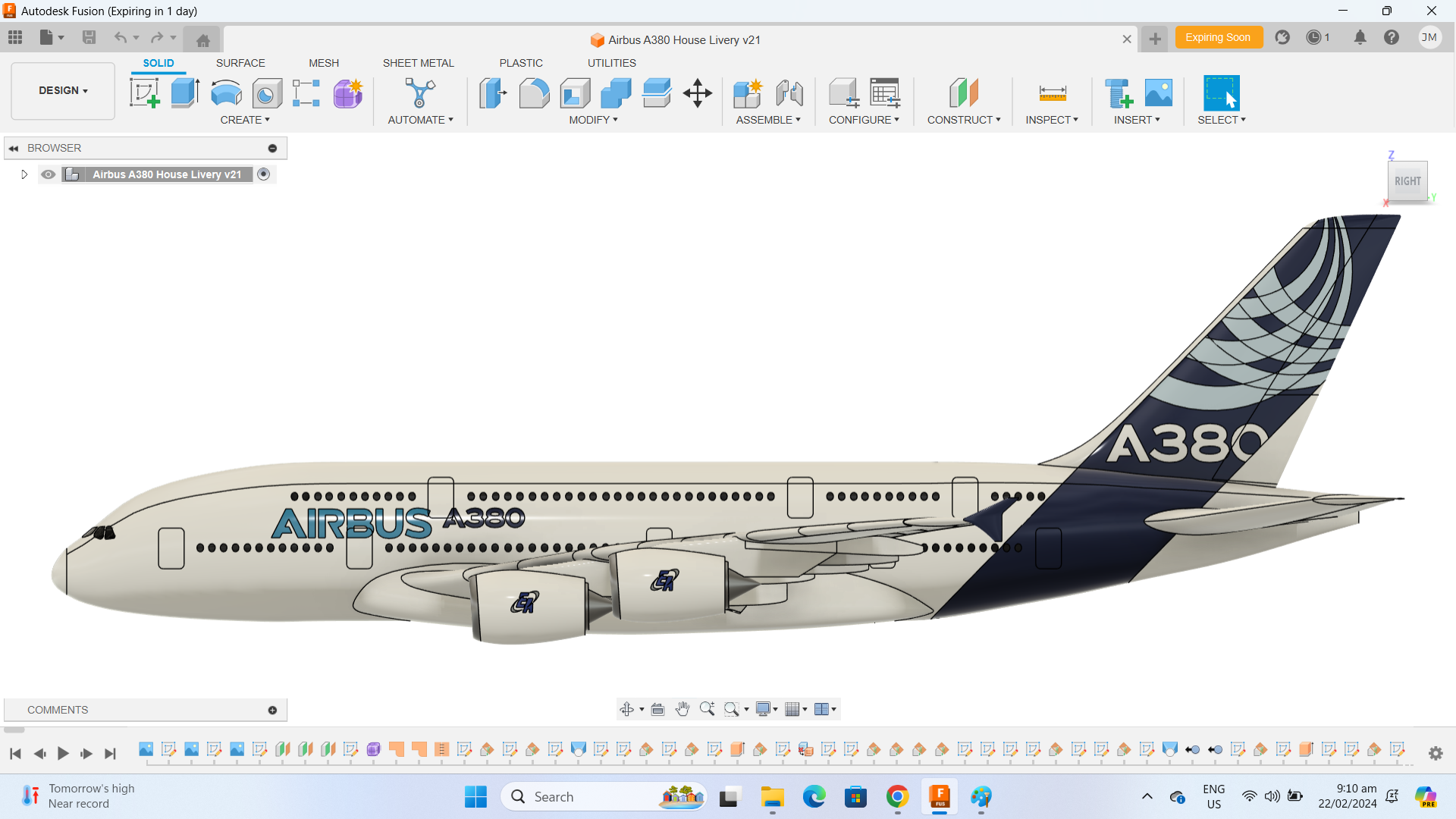This screenshot has height=819, width=1456.
Task: Open the Create Form tool
Action: [x=347, y=93]
